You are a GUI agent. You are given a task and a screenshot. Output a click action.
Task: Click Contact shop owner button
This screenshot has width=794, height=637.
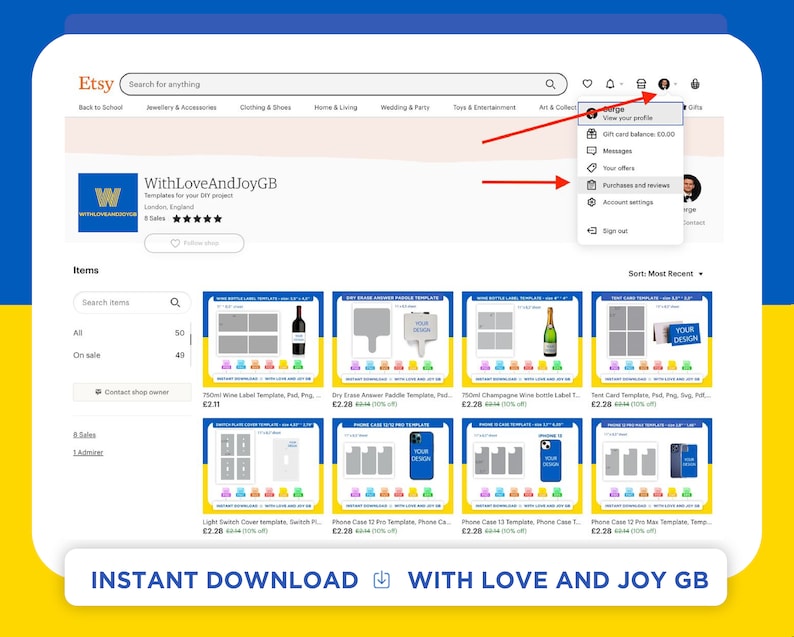pos(132,392)
